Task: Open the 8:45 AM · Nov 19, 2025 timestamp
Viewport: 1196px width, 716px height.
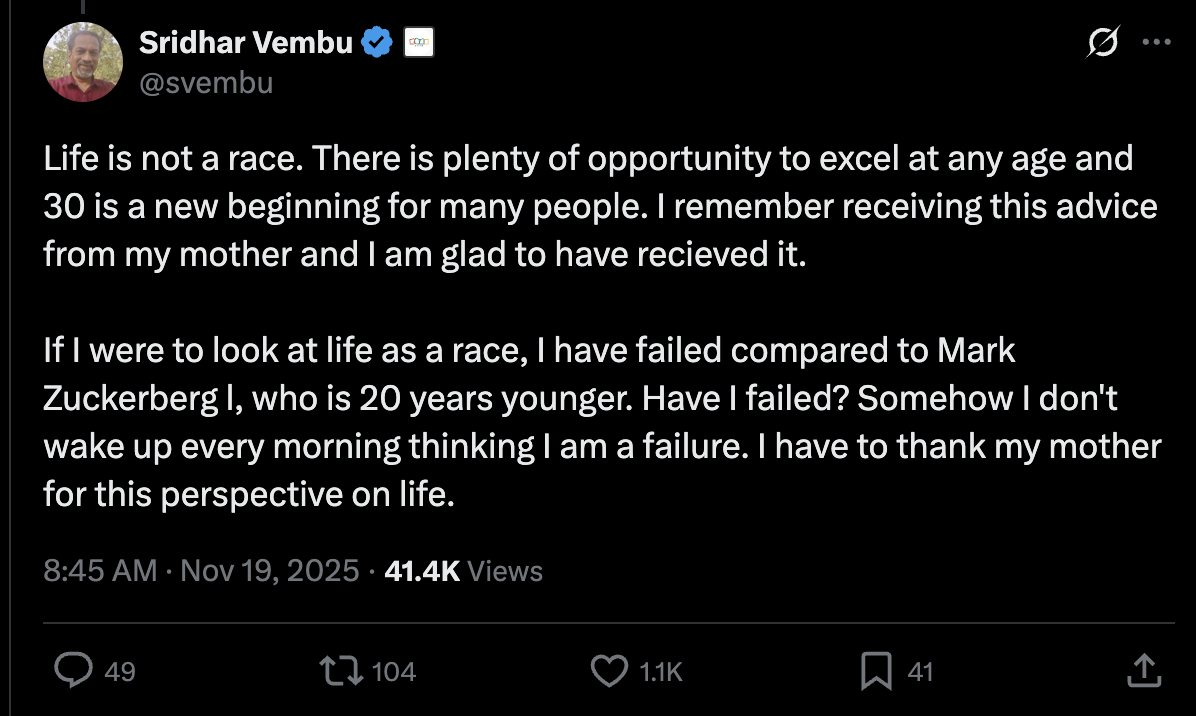Action: 201,570
